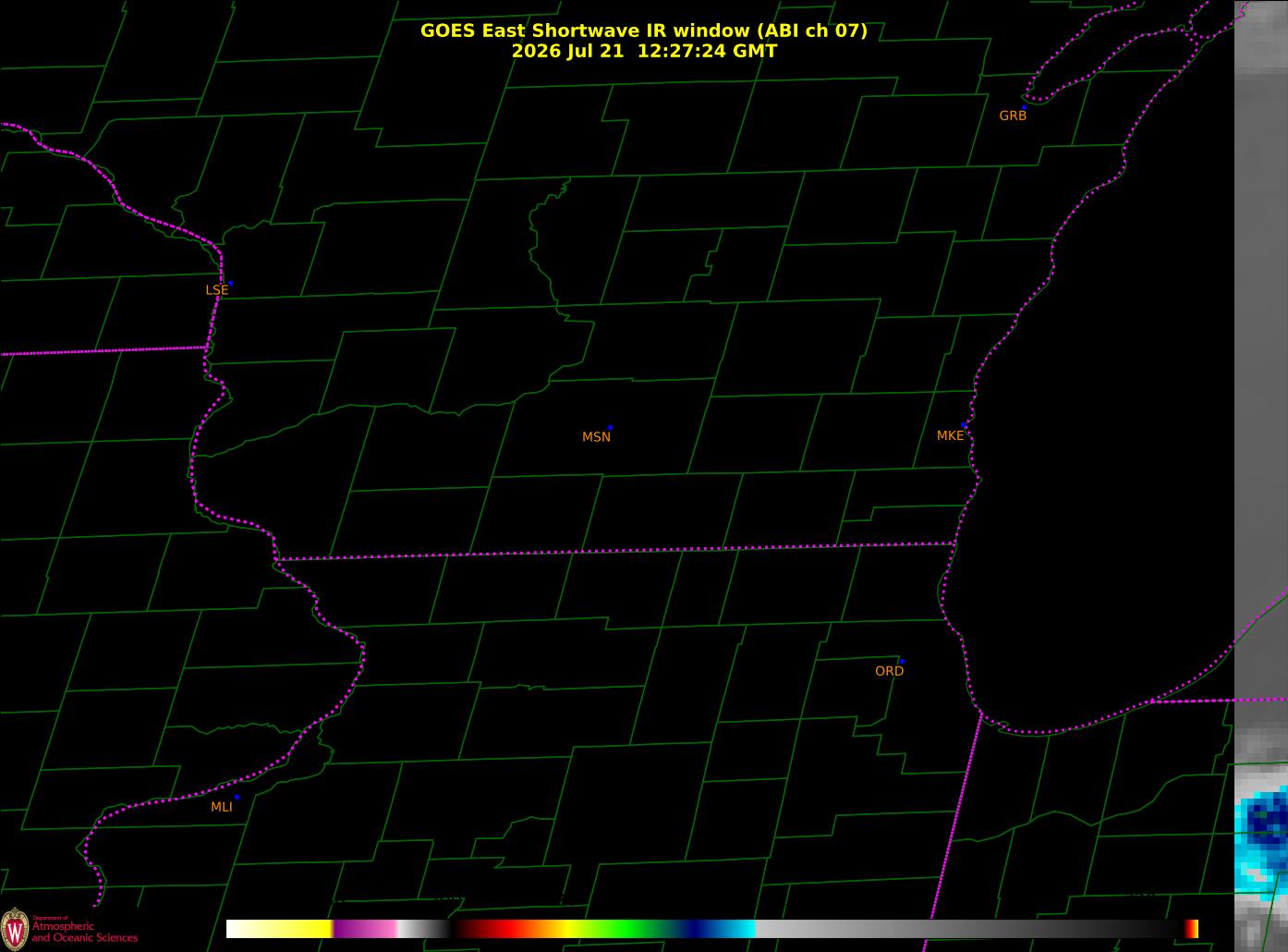Click the University of Wisconsin crest logo
The image size is (1288, 952).
[15, 926]
